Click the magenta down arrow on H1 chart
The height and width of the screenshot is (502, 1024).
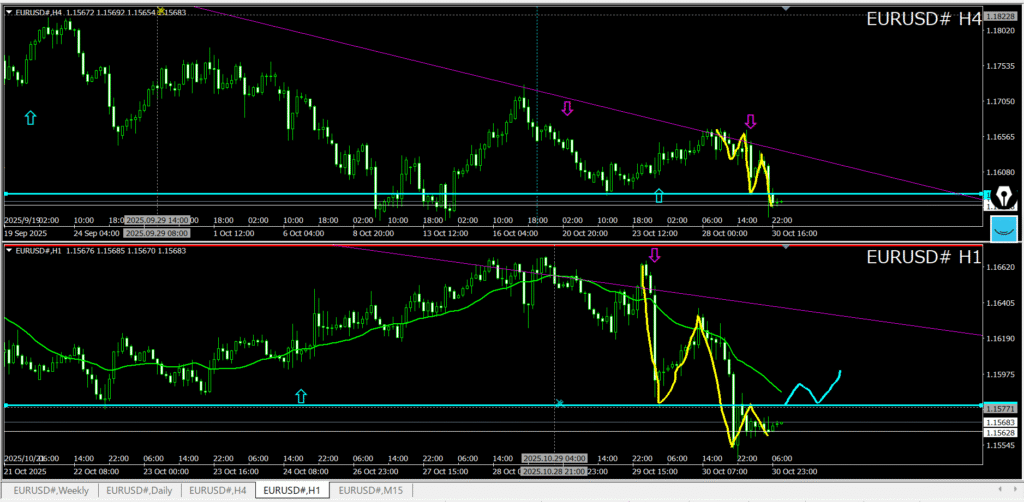pos(655,256)
